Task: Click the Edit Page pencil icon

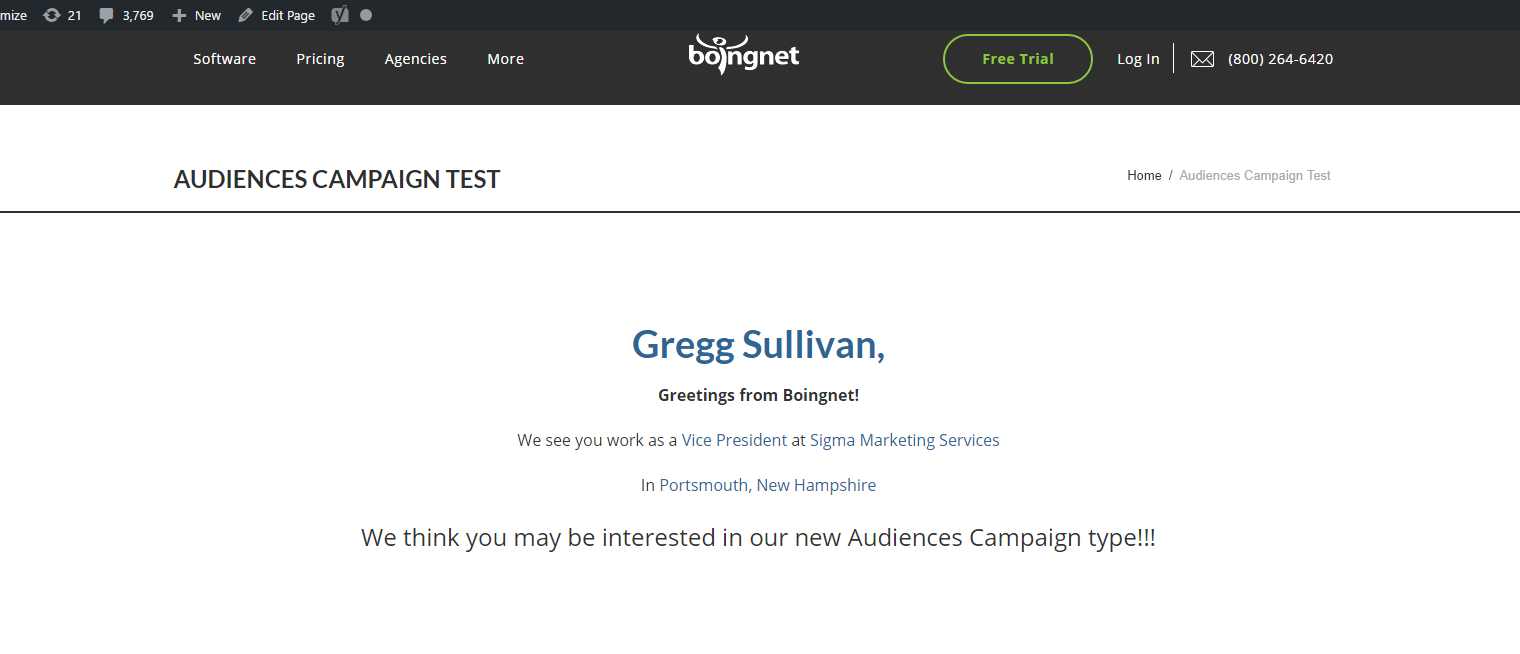Action: click(x=245, y=15)
